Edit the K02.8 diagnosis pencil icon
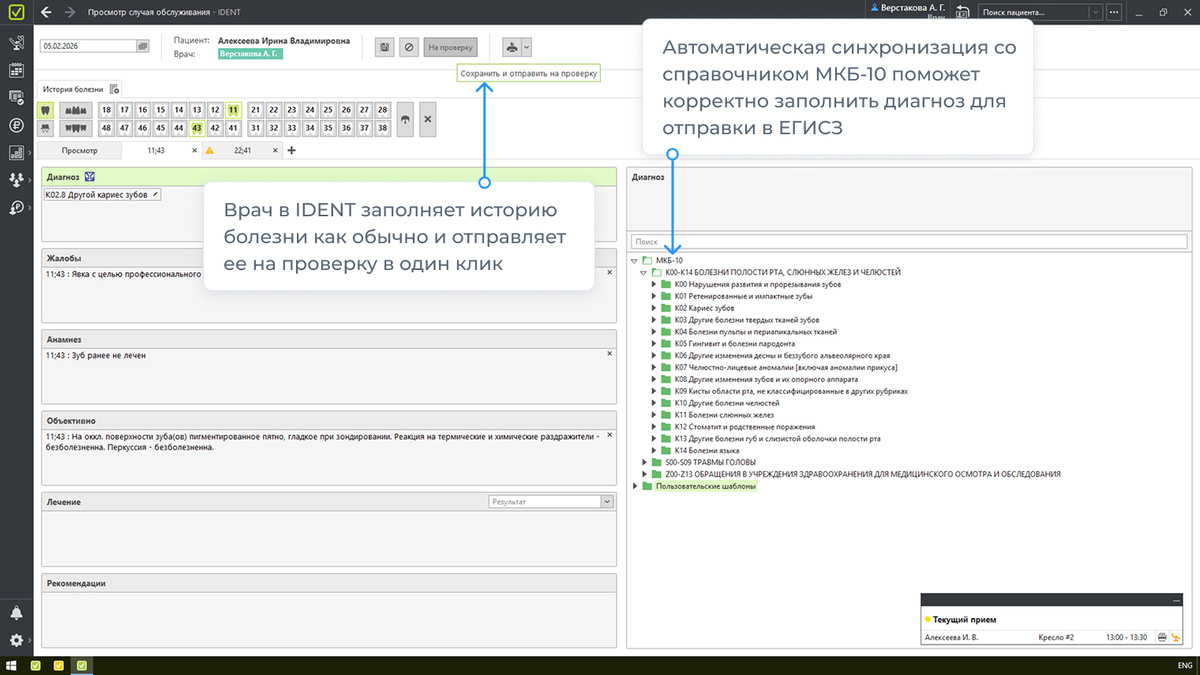1200x675 pixels. 154,194
